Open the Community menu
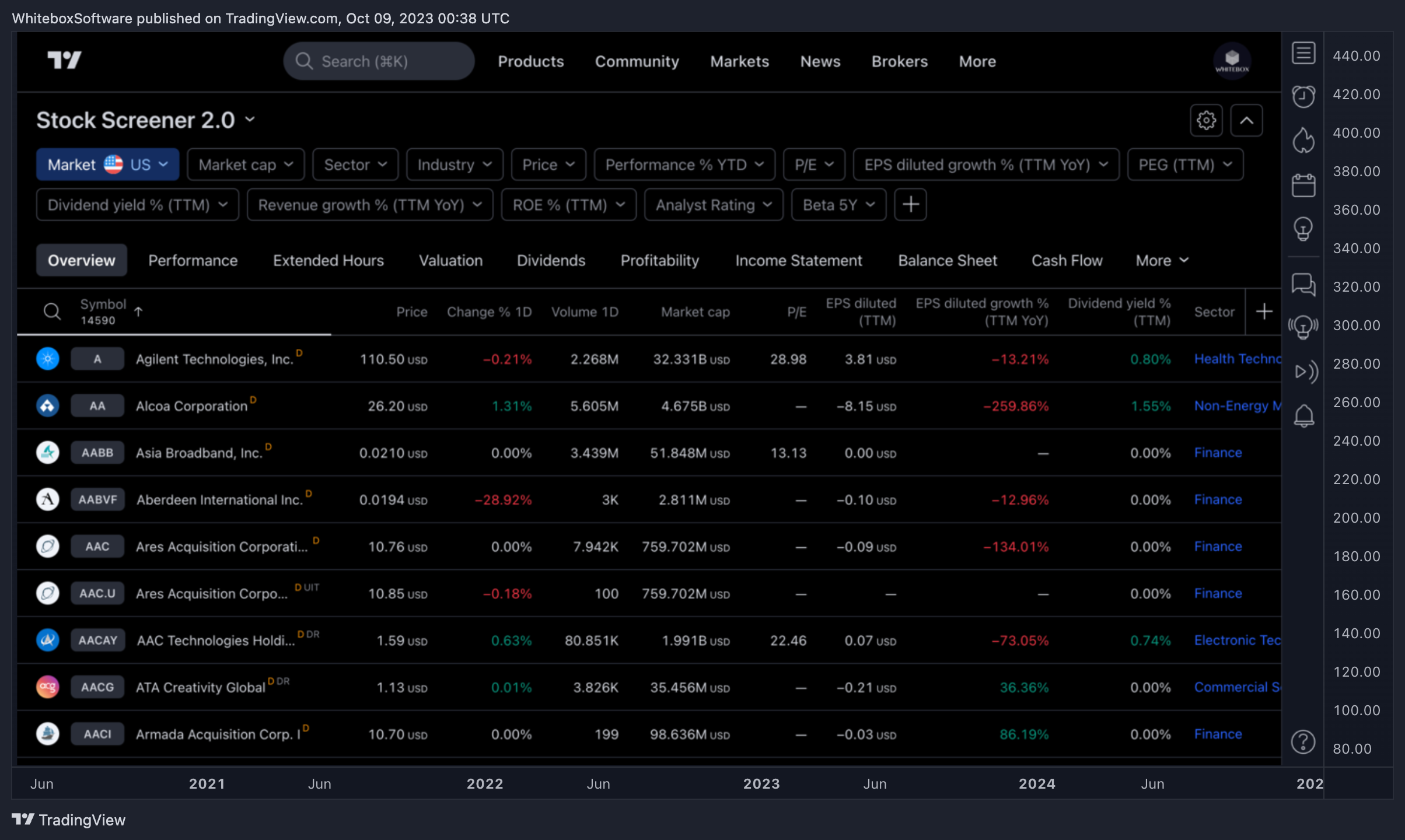 tap(637, 61)
